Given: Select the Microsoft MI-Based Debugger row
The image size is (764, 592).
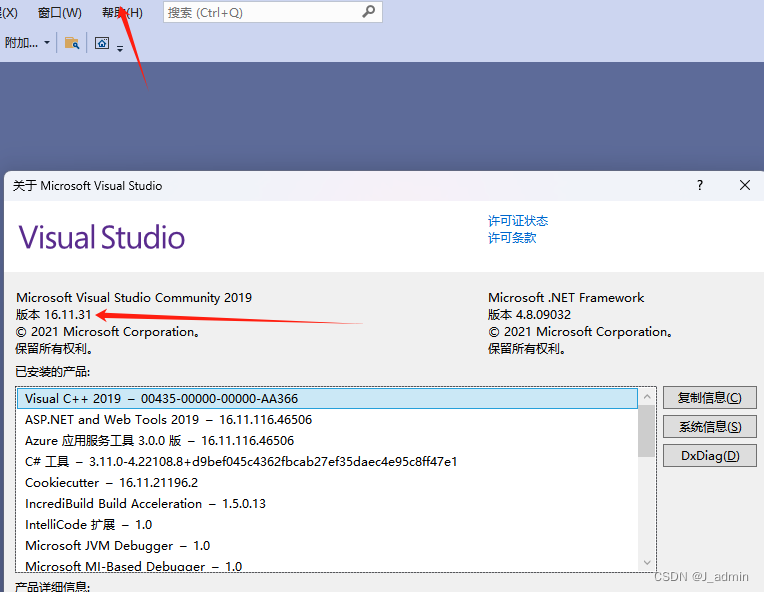Looking at the screenshot, I should [x=327, y=566].
